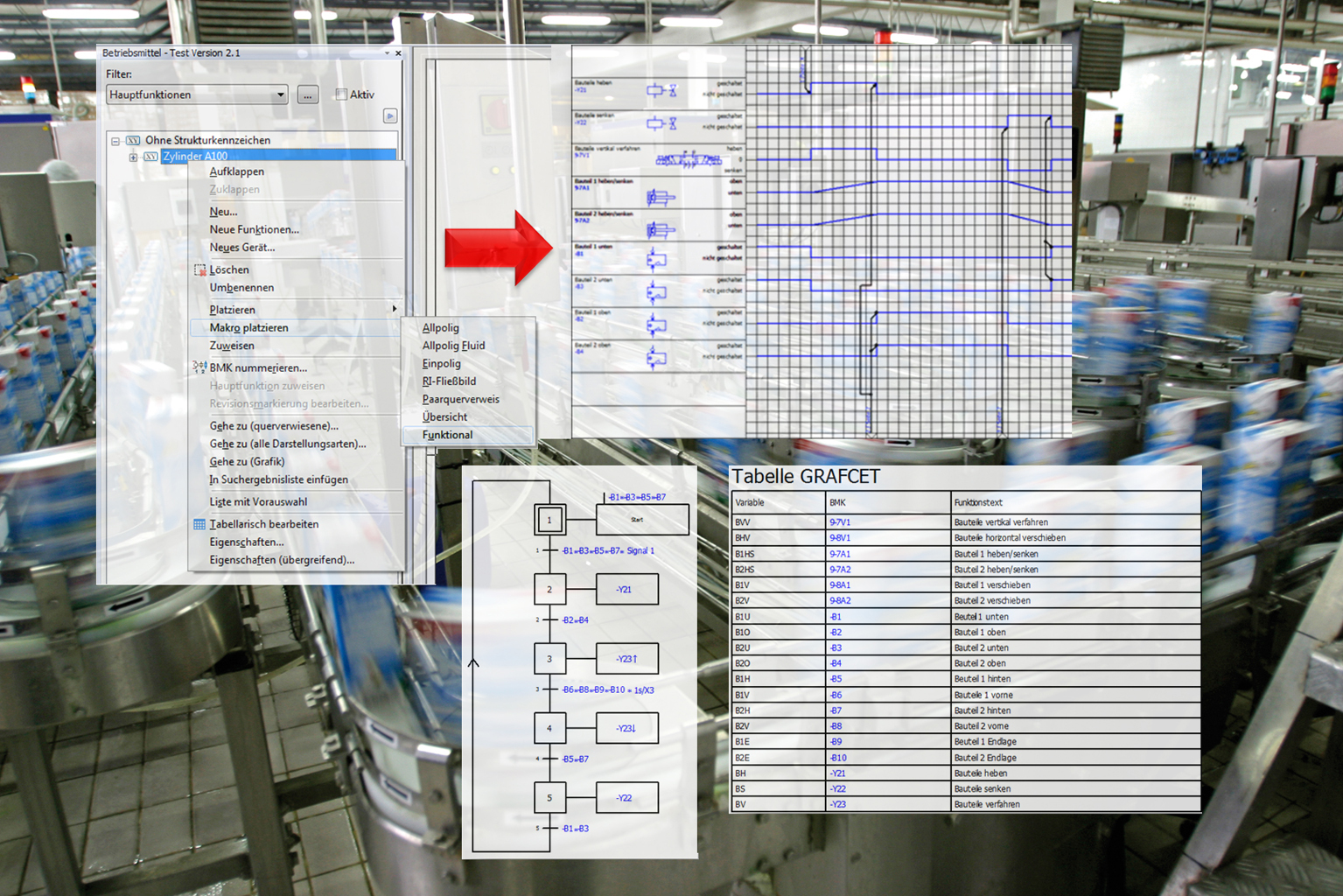Click BMK link 9-7A1 in GRAFCET table
Screen dimensions: 1343x896
840,554
